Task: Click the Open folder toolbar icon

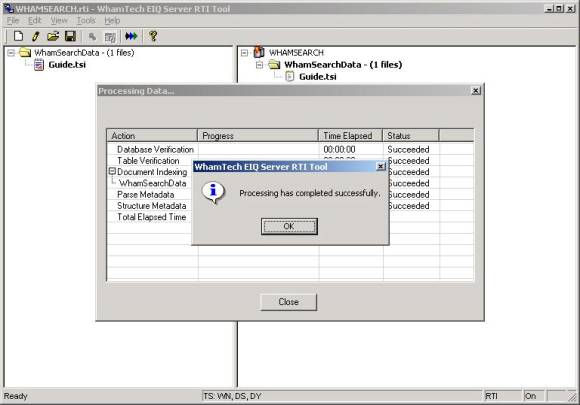Action: coord(53,36)
